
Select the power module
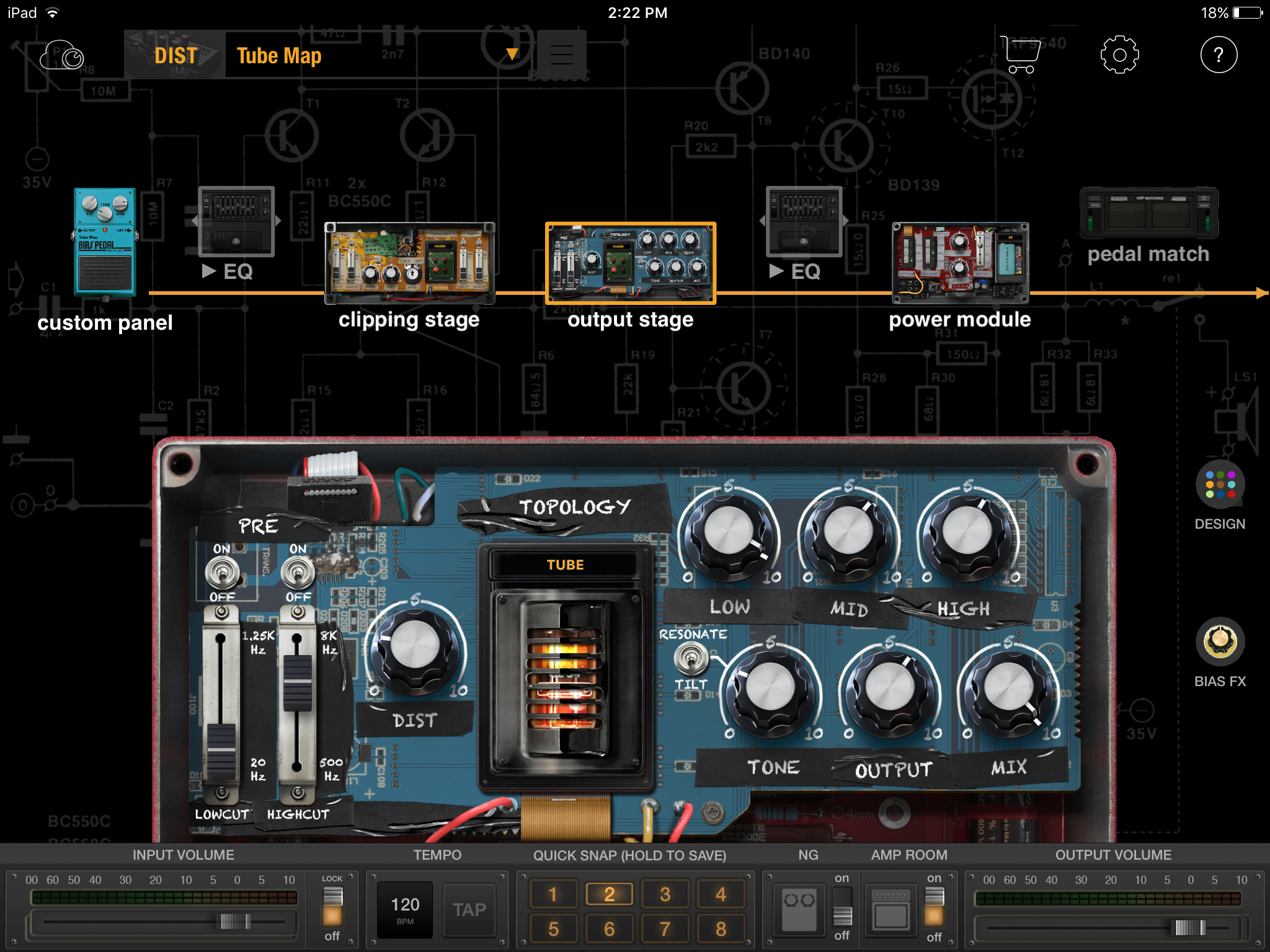coord(960,263)
